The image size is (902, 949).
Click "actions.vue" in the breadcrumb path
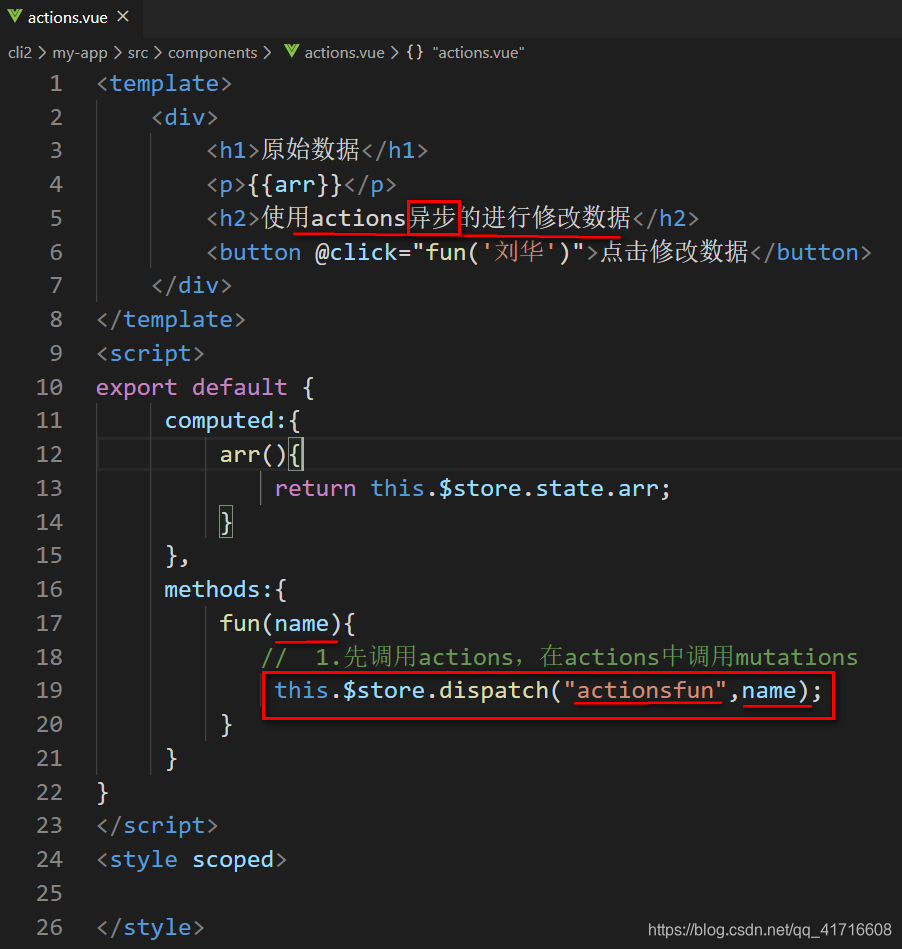[345, 52]
